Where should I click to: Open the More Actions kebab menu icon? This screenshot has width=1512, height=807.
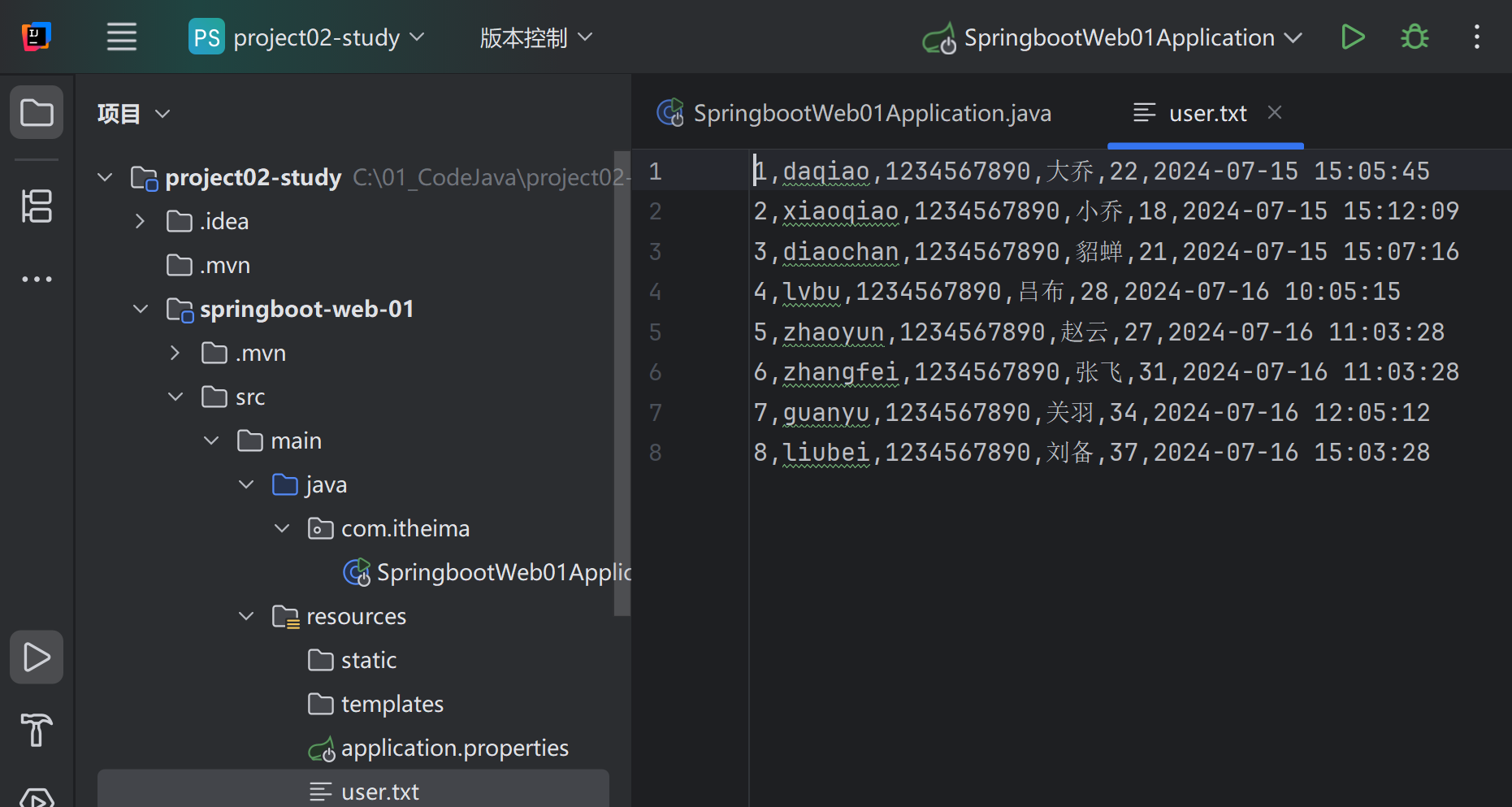click(x=1476, y=37)
